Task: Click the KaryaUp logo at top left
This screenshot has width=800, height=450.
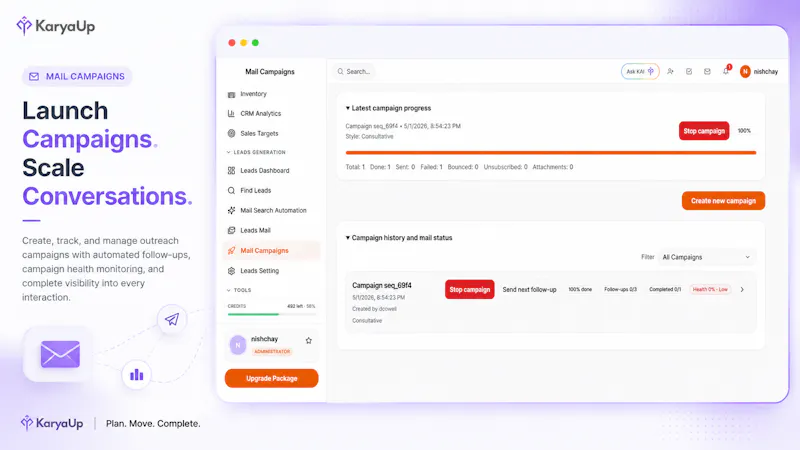Action: 56,26
